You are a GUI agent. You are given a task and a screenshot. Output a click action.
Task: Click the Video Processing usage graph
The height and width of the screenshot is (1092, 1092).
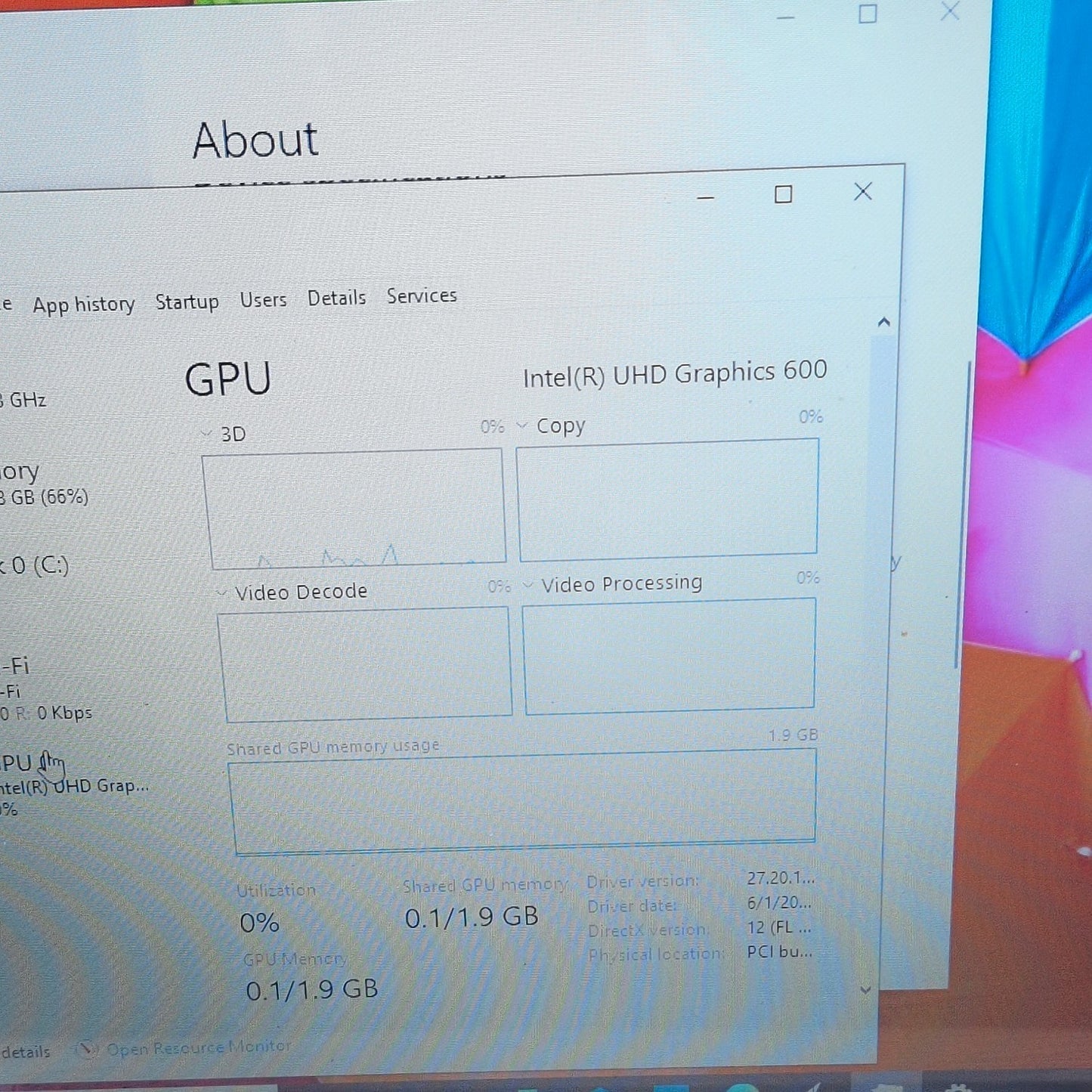pyautogui.click(x=669, y=655)
